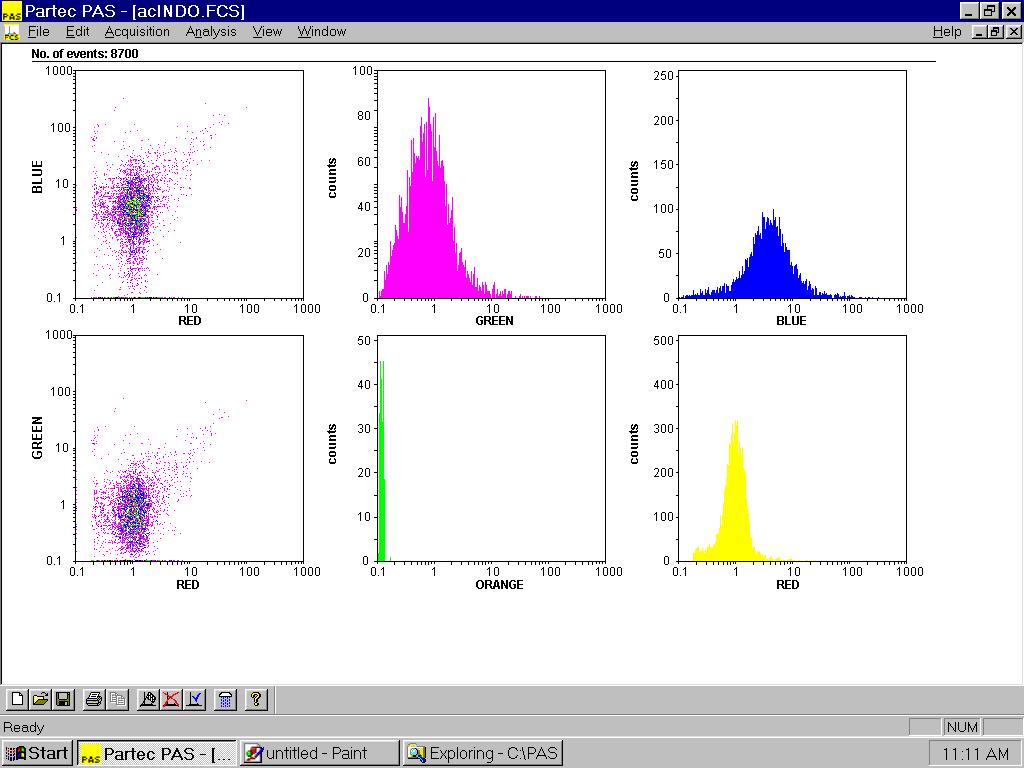Click the yellow question mark help icon
The width and height of the screenshot is (1024, 768).
[x=256, y=700]
